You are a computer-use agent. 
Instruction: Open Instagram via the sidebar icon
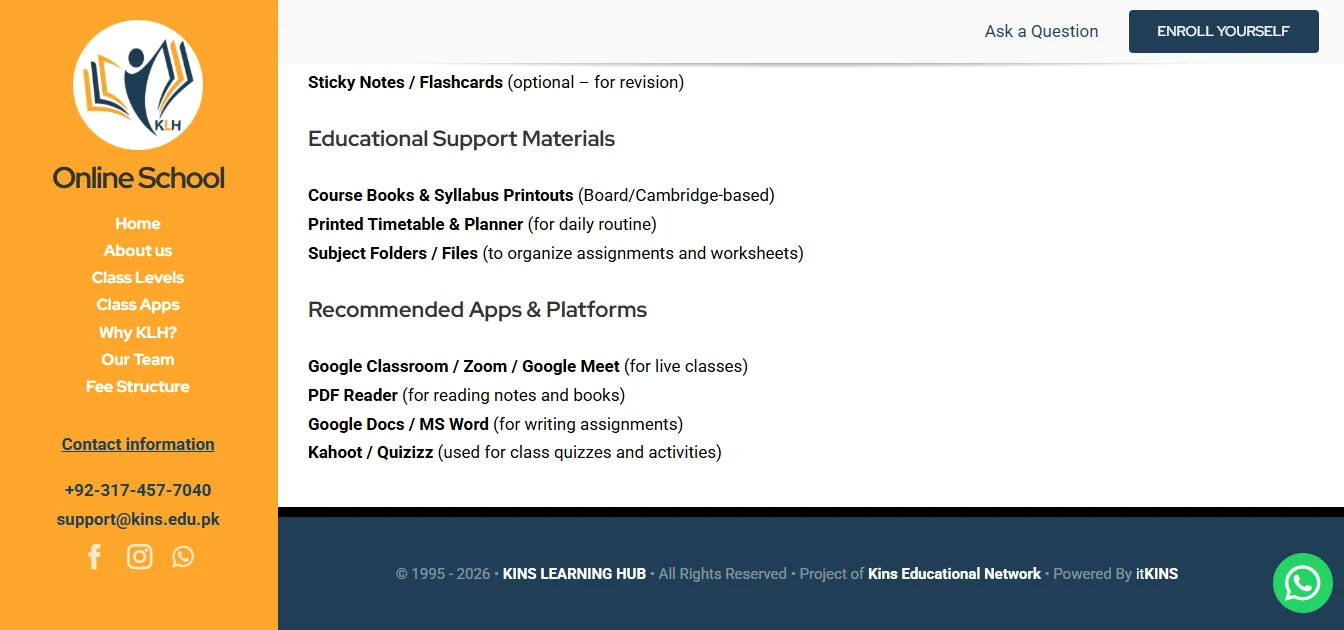(x=139, y=556)
